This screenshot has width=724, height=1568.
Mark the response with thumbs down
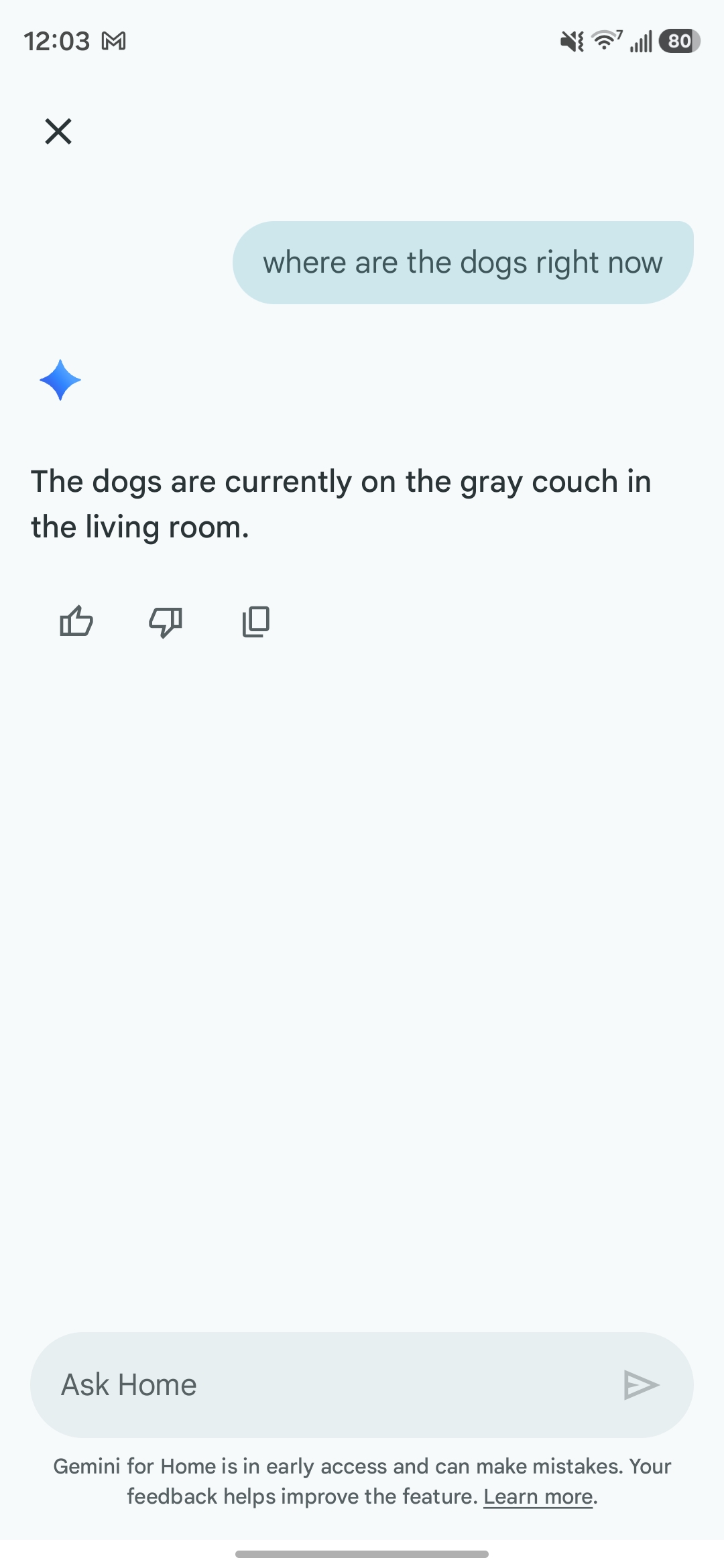pyautogui.click(x=166, y=622)
